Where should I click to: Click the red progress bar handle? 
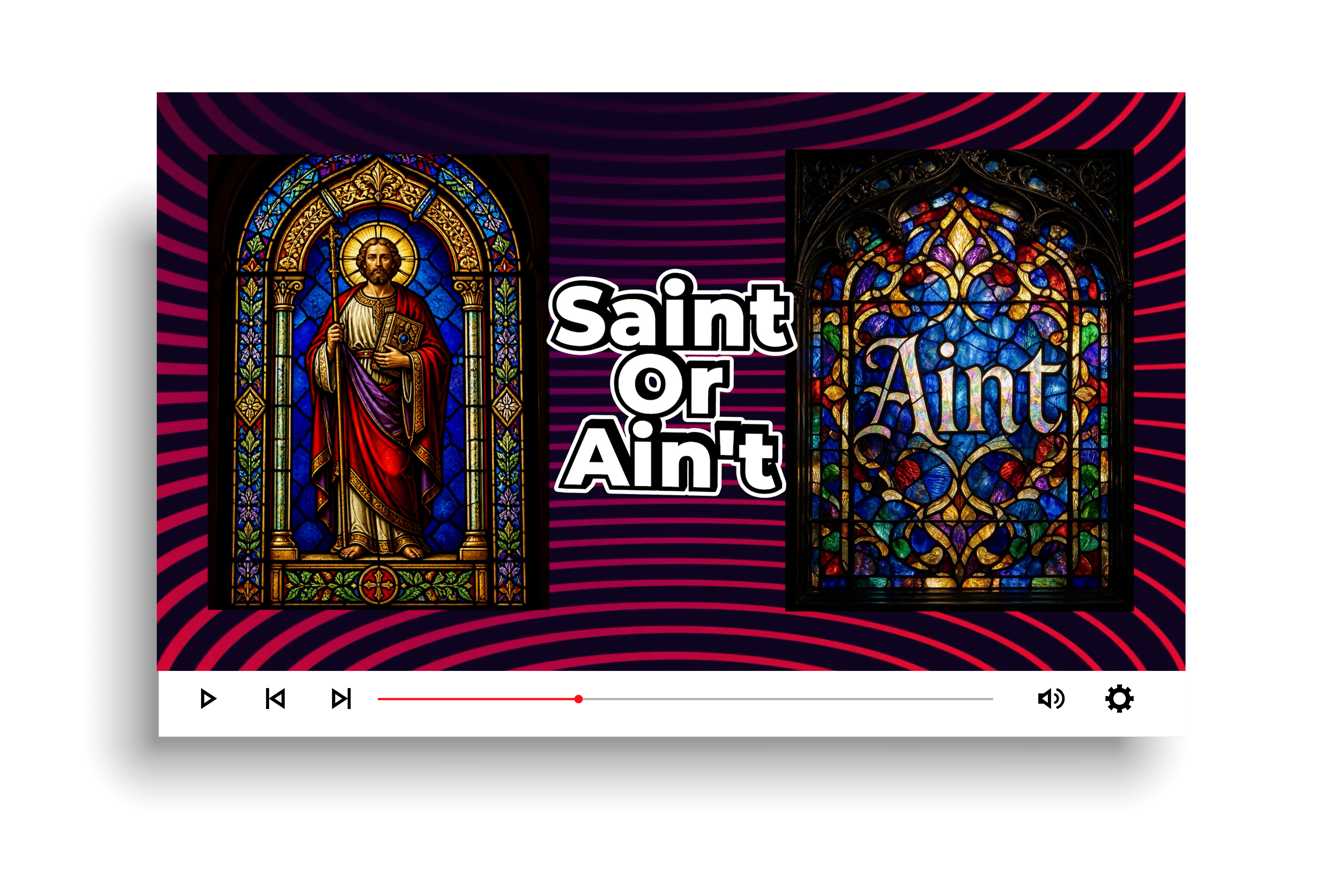(578, 699)
